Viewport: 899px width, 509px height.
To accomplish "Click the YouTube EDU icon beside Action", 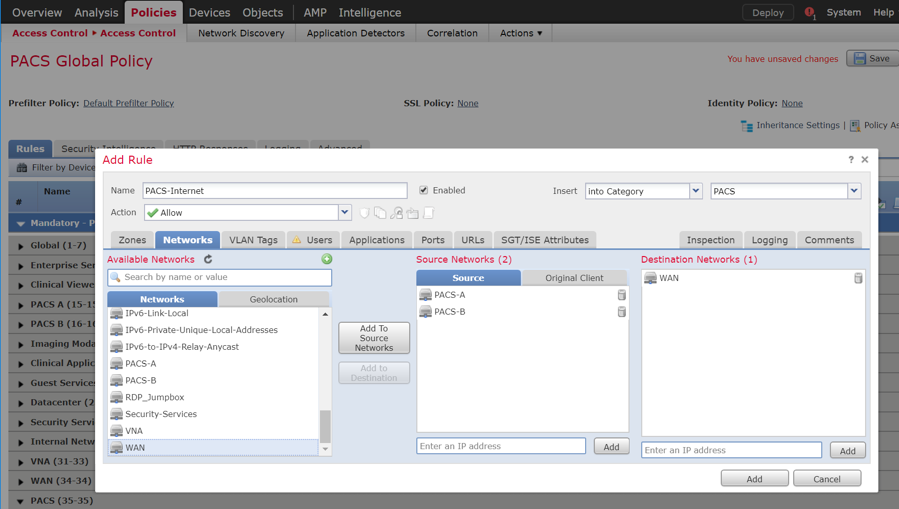I will tap(412, 213).
